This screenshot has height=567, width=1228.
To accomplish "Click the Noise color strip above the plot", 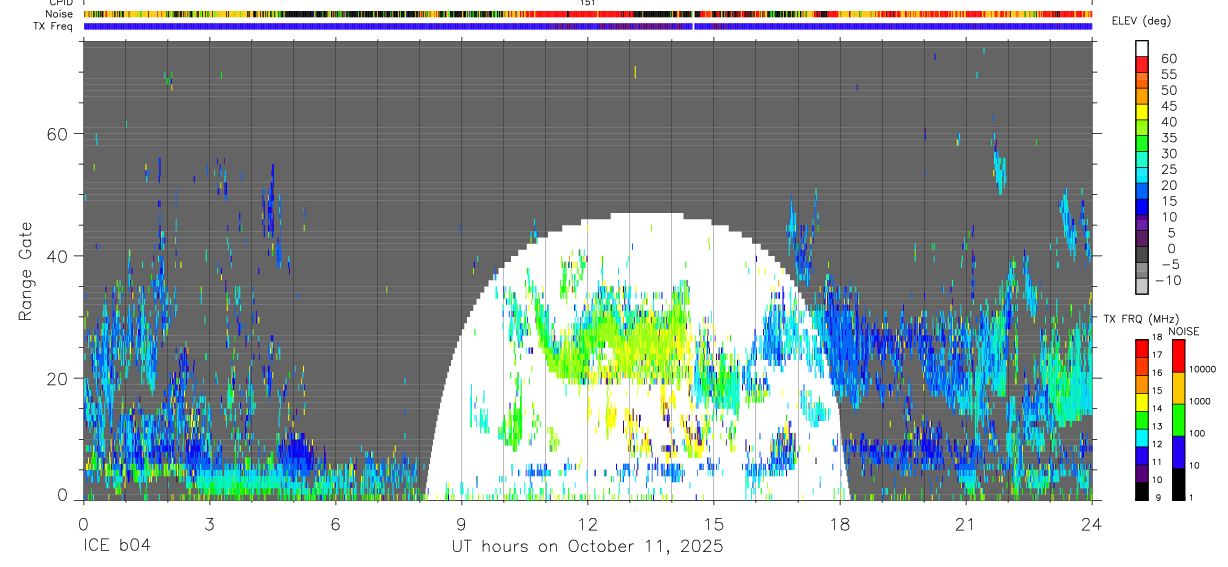I will [x=588, y=14].
